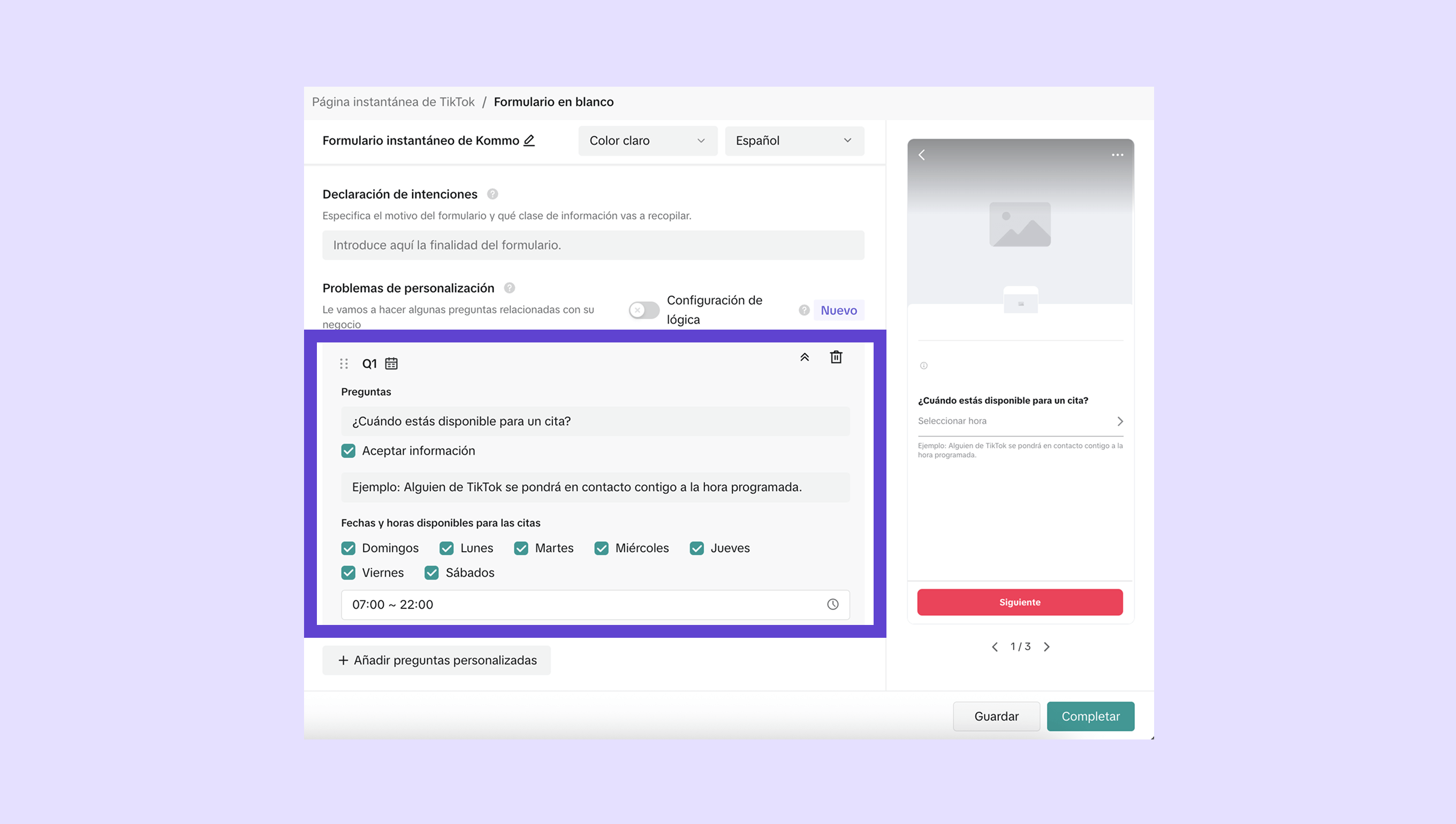This screenshot has height=824, width=1456.
Task: Uncheck Lunes checkbox
Action: tap(446, 548)
